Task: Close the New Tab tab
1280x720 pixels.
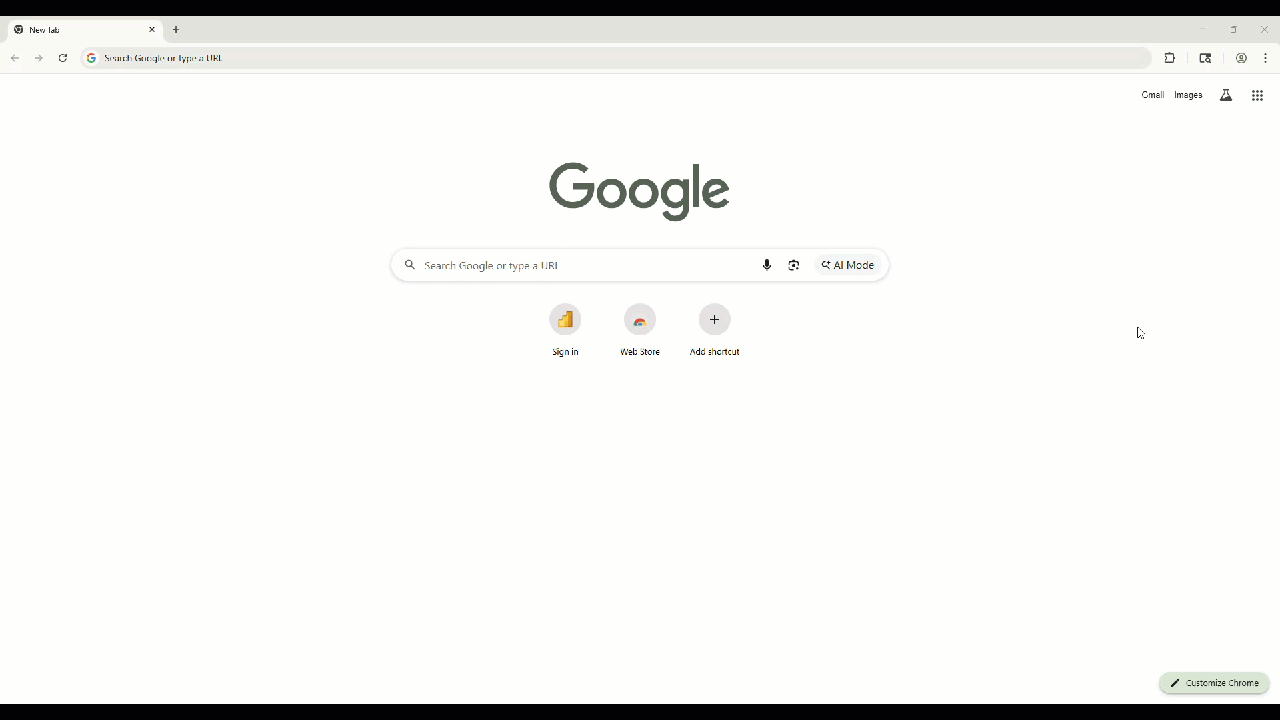Action: click(x=152, y=30)
